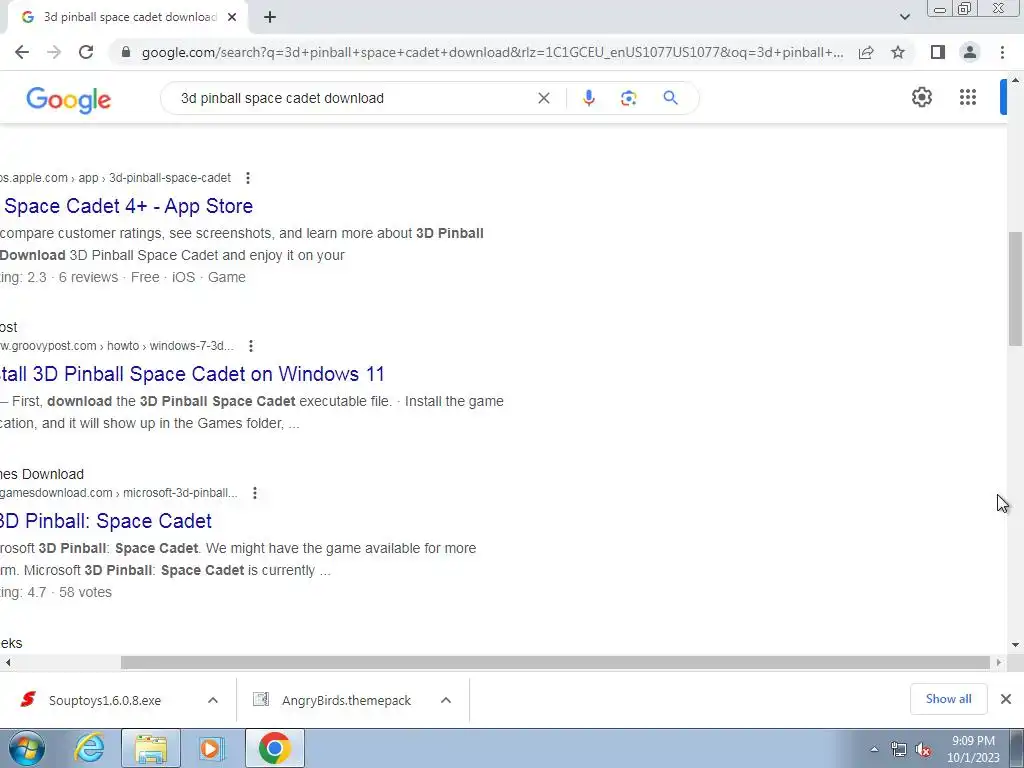Open Souptoys1.6.0.8.exe downloaded file

tap(104, 700)
